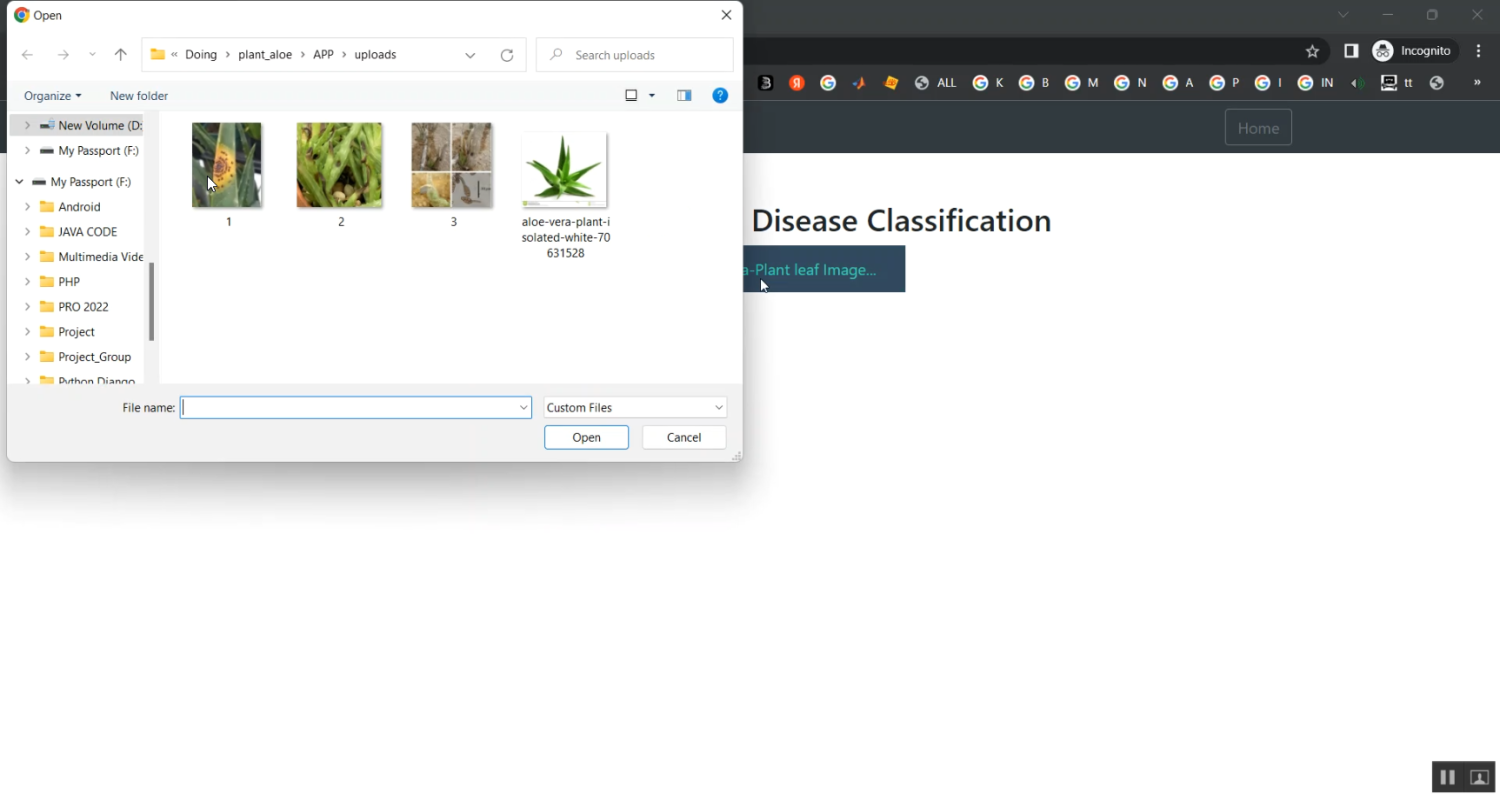The height and width of the screenshot is (794, 1500).
Task: Open the Google bookmark labeled IN
Action: pos(1316,83)
